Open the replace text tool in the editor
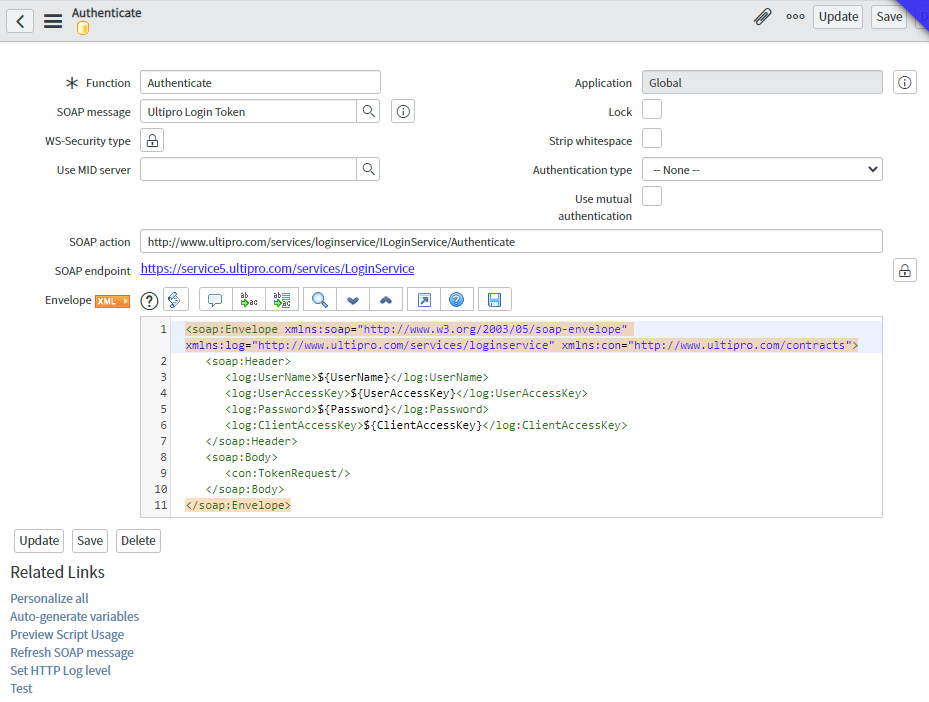The height and width of the screenshot is (702, 929). [x=249, y=299]
